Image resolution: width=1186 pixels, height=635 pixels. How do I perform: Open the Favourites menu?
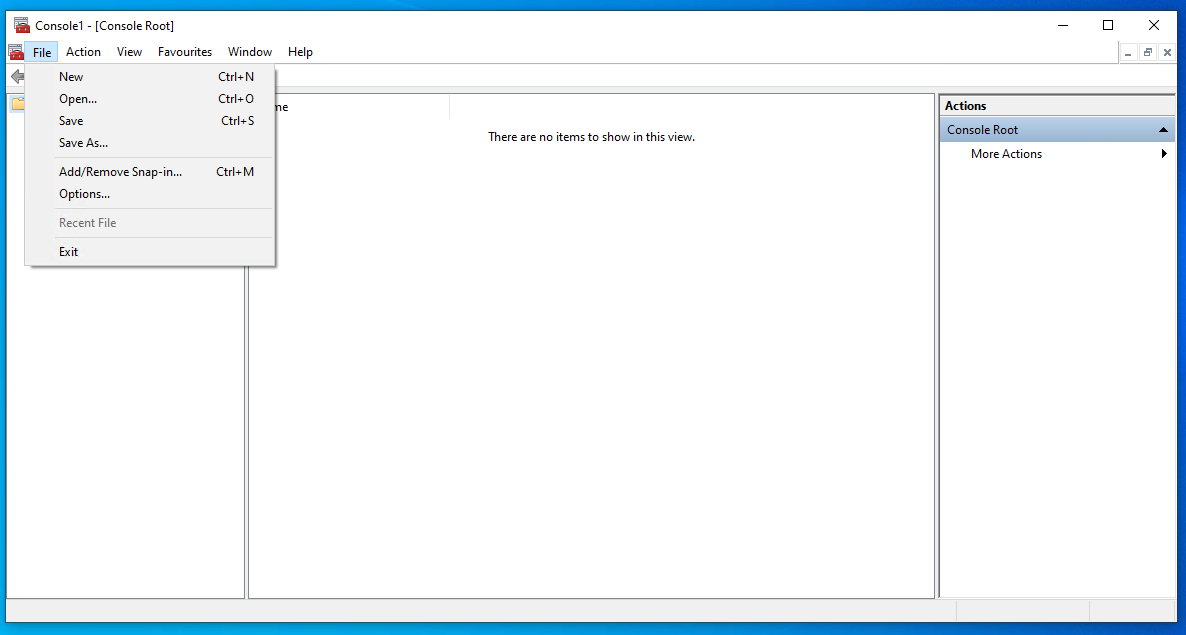[x=185, y=51]
